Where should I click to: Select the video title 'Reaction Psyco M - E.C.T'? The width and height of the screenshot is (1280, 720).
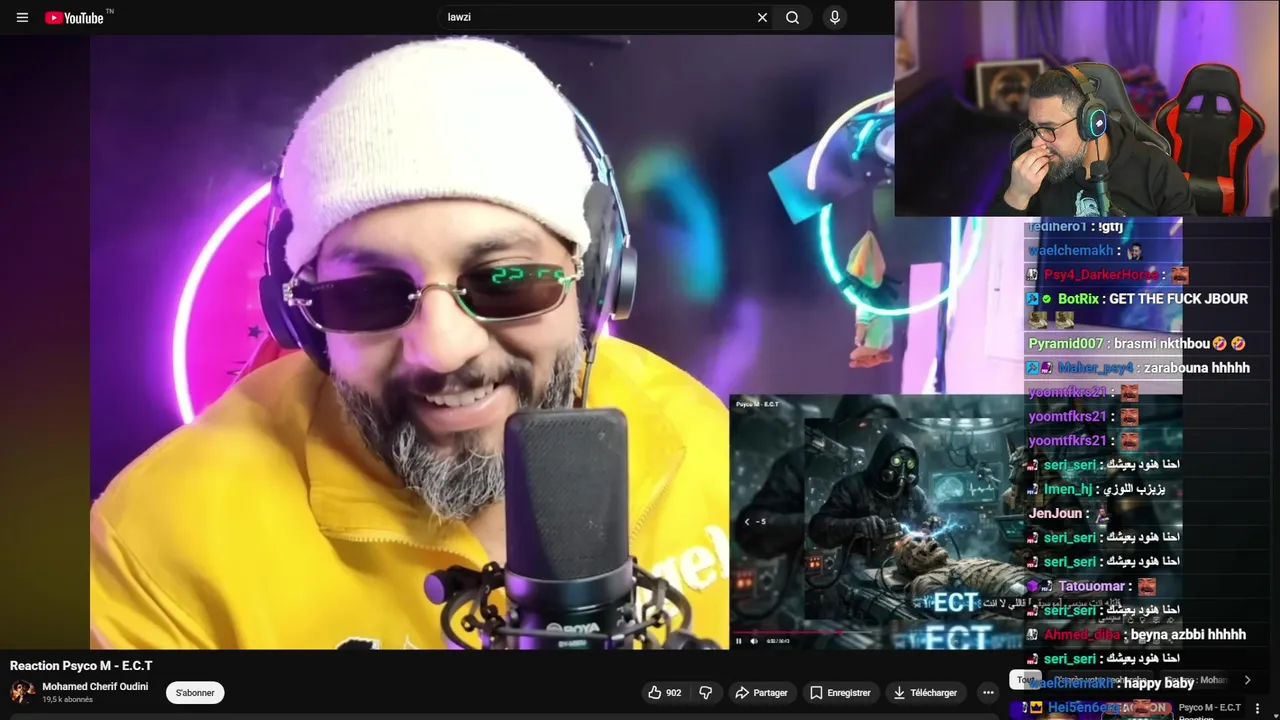pyautogui.click(x=81, y=666)
